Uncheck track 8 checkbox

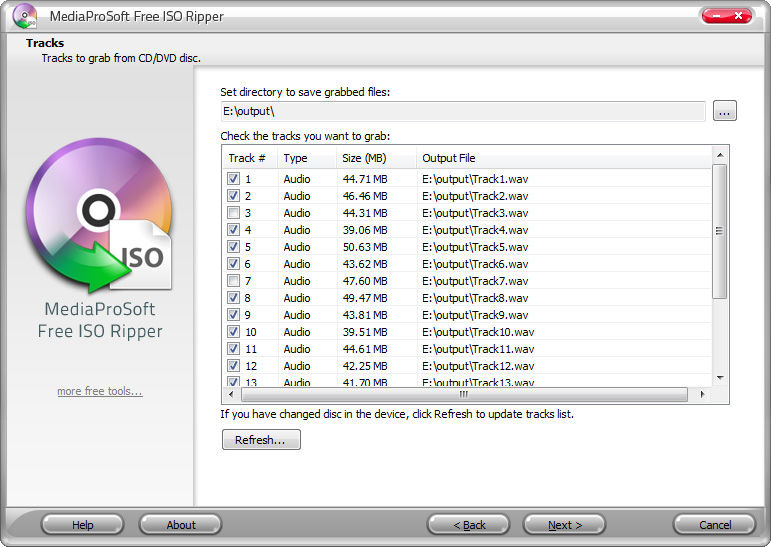coord(234,298)
